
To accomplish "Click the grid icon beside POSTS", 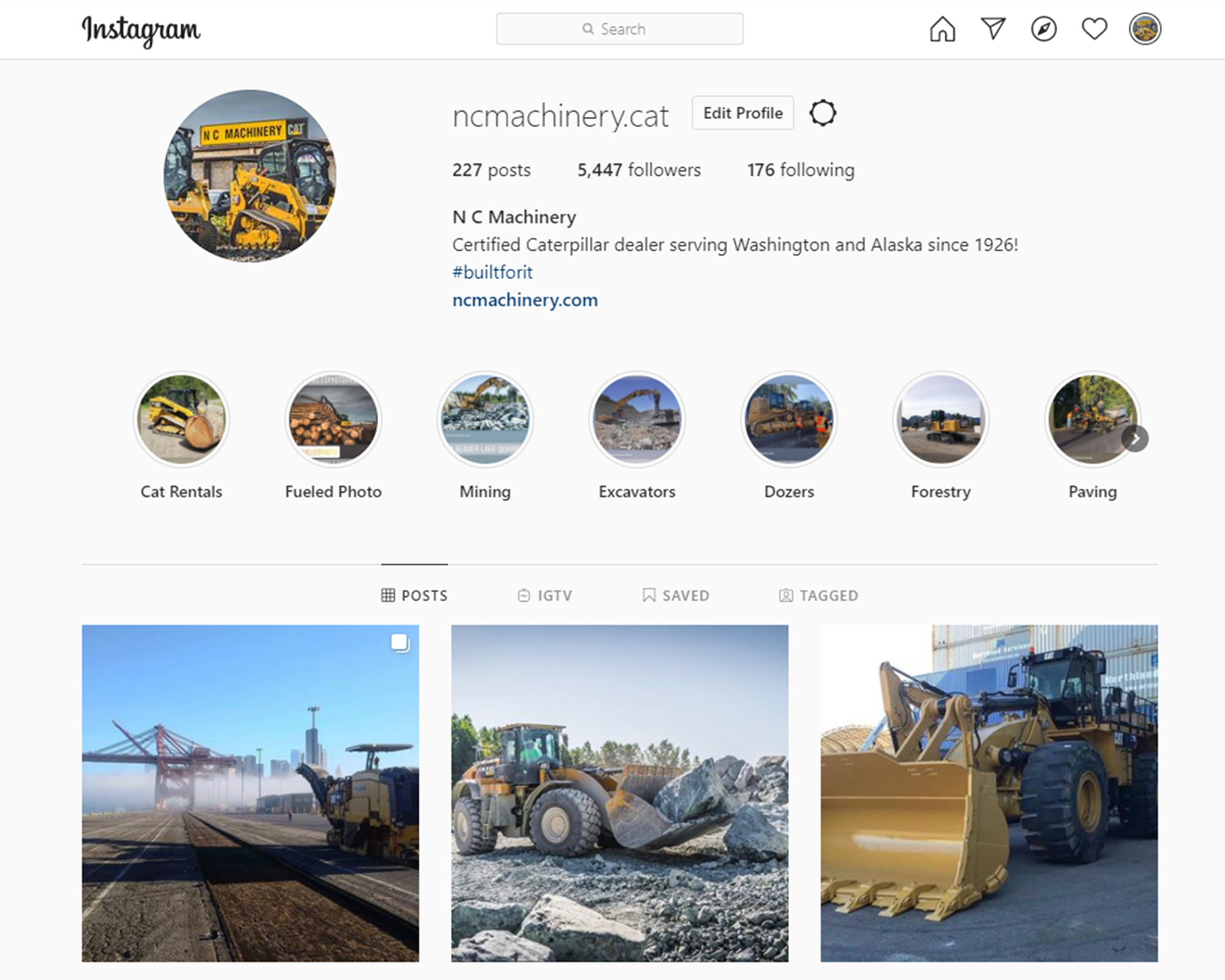I will point(388,595).
